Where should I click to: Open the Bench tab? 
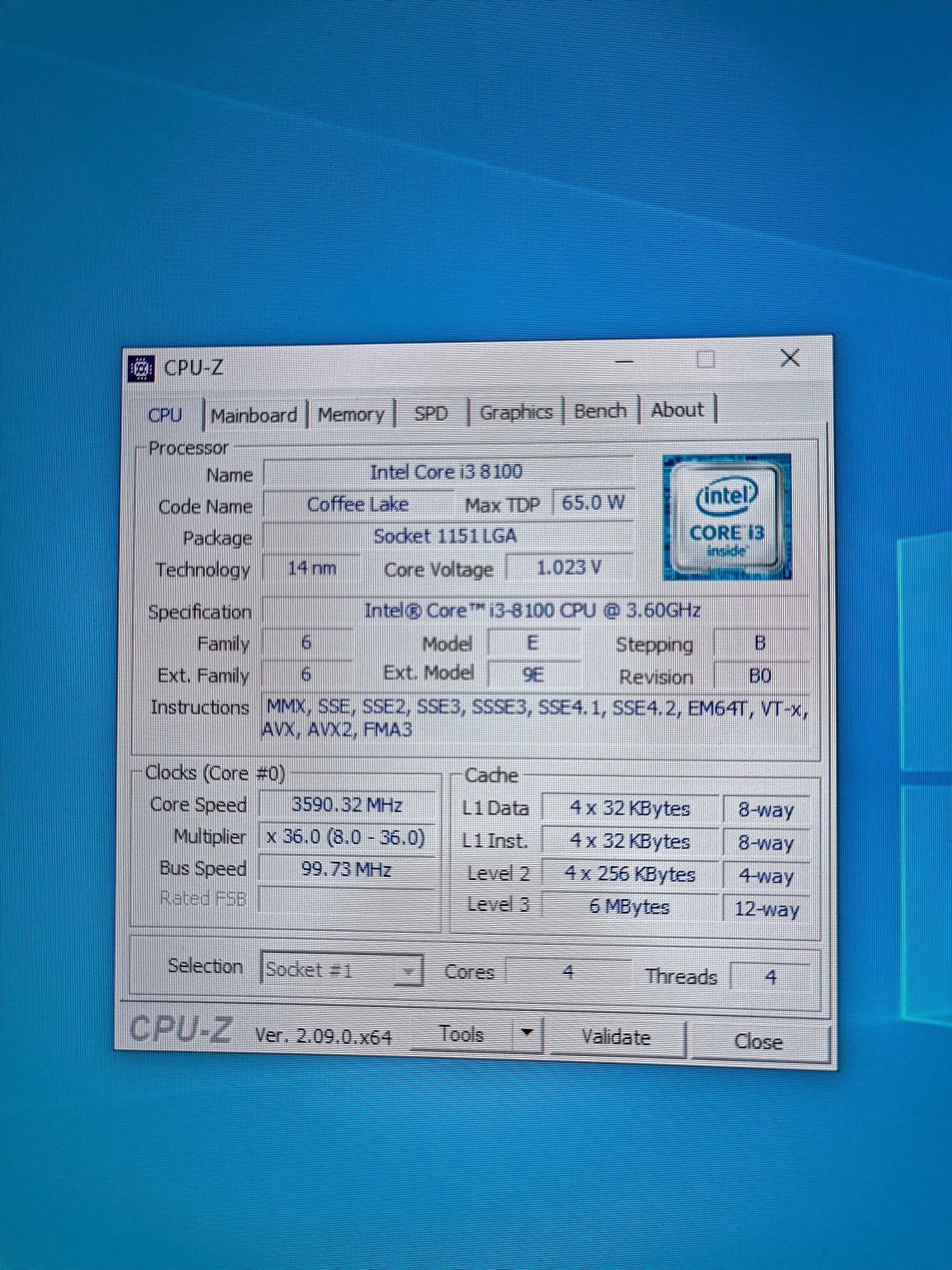coord(600,411)
